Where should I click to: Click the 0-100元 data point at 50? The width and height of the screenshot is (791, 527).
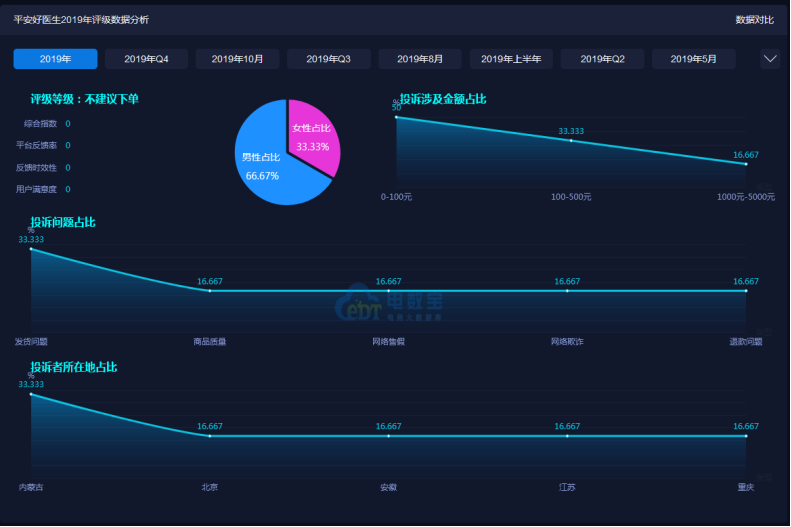397,117
